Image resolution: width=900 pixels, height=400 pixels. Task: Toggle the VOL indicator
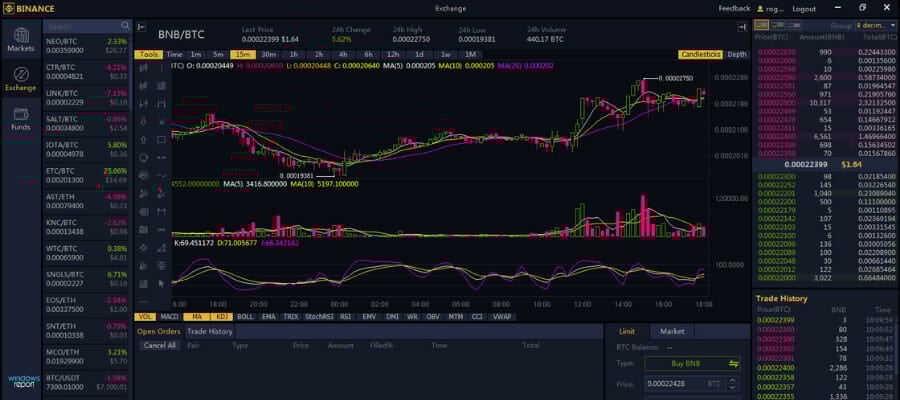pyautogui.click(x=145, y=316)
